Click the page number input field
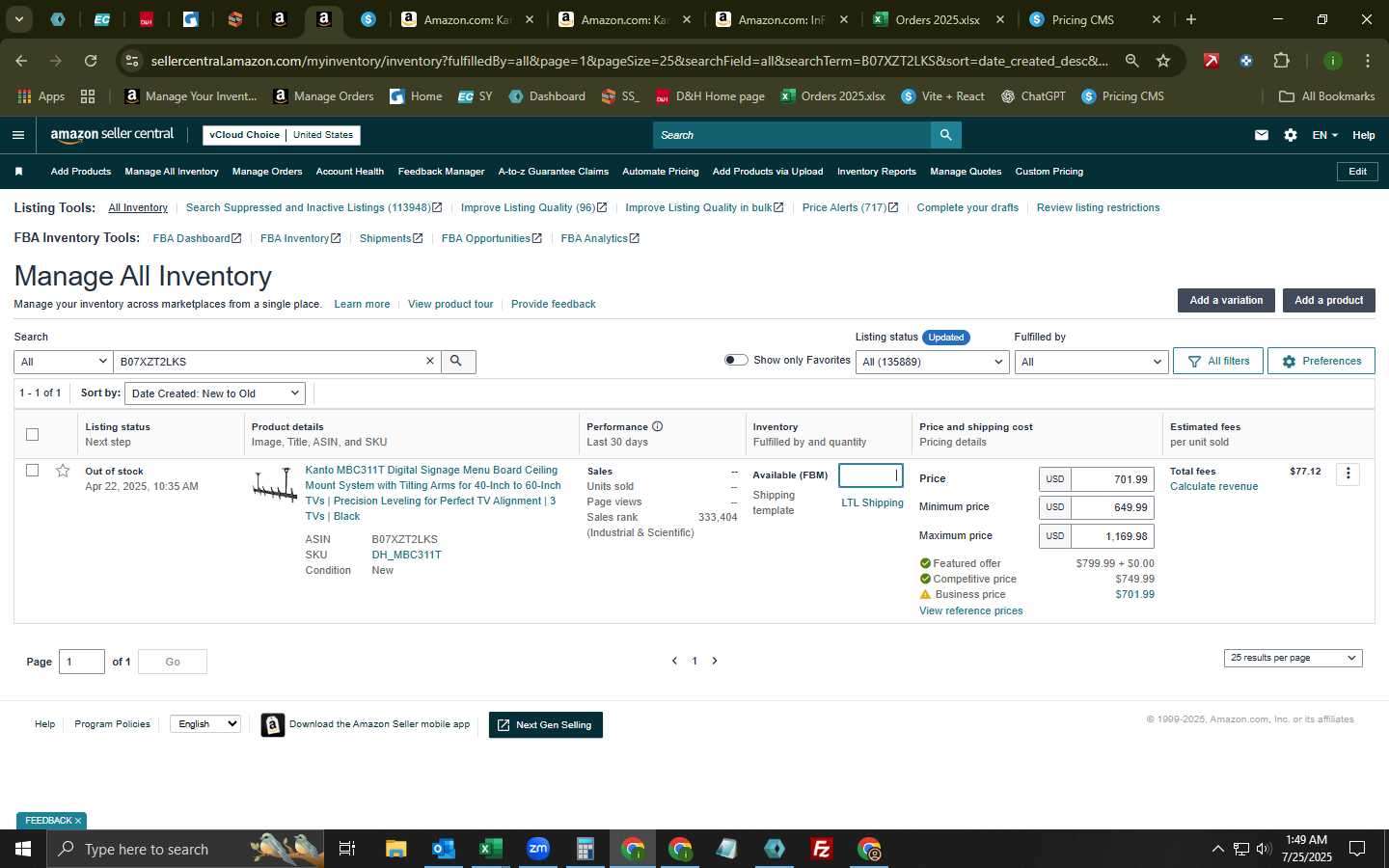The width and height of the screenshot is (1389, 868). 82,662
